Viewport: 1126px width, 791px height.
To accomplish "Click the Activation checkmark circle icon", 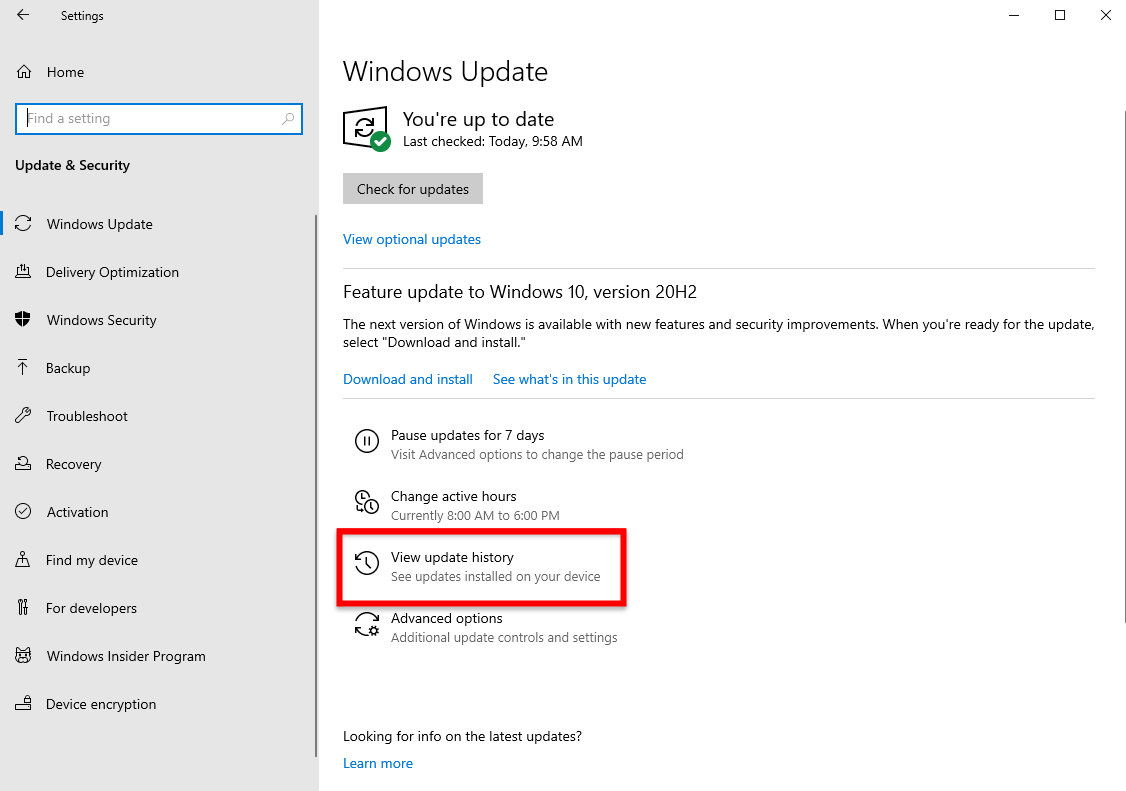I will click(x=23, y=512).
